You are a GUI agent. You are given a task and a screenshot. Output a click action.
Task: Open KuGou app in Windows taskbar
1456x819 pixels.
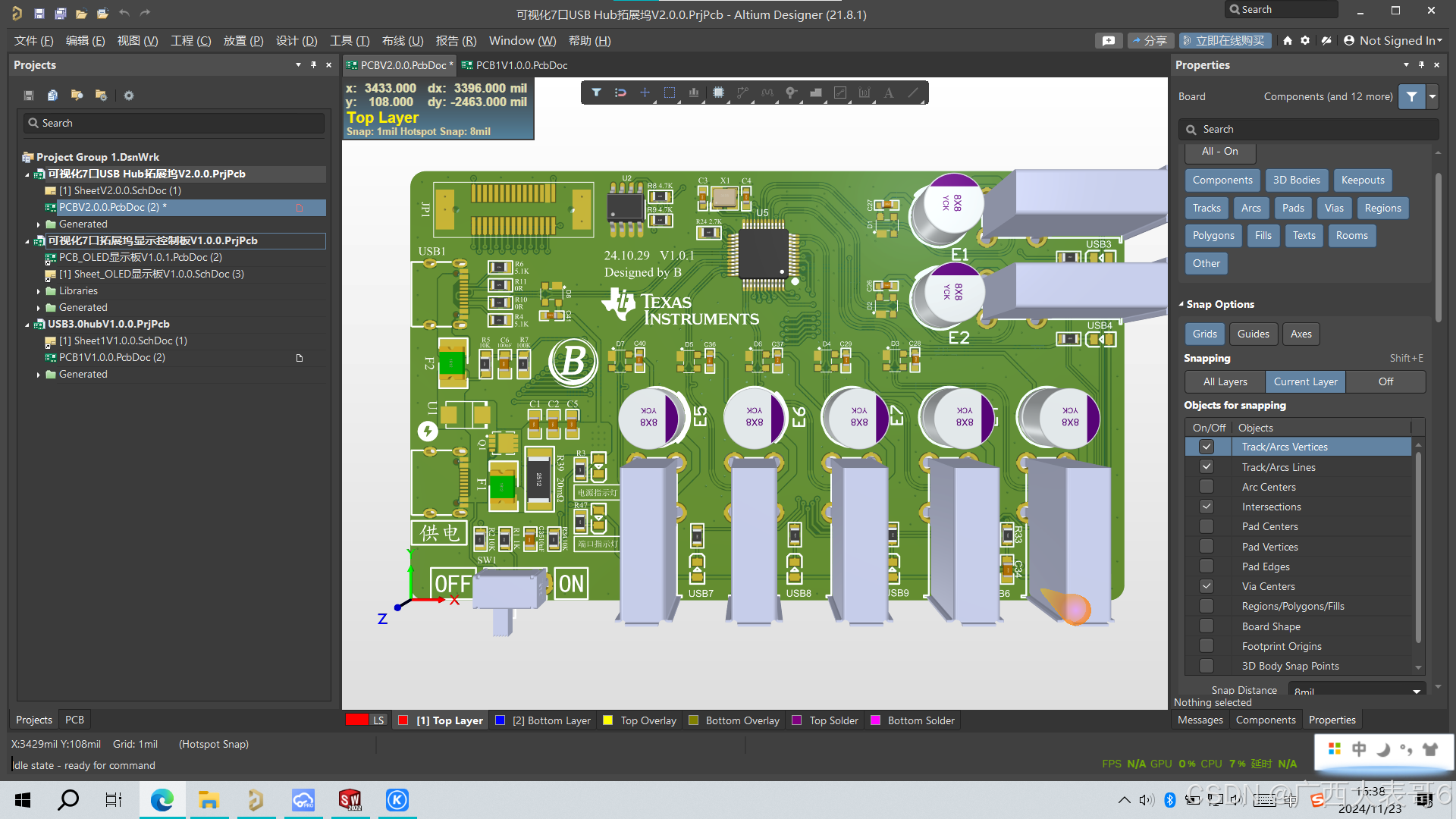(x=397, y=800)
